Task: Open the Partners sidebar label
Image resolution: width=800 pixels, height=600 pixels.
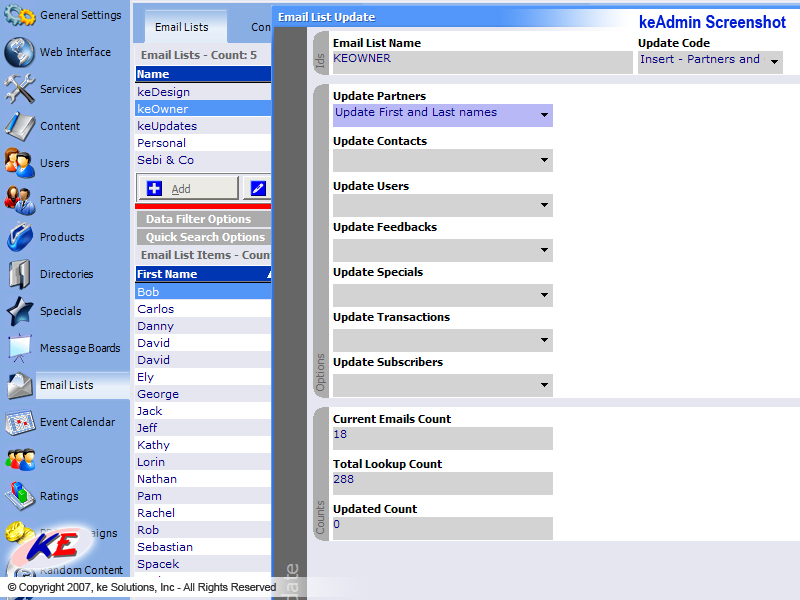Action: click(60, 200)
